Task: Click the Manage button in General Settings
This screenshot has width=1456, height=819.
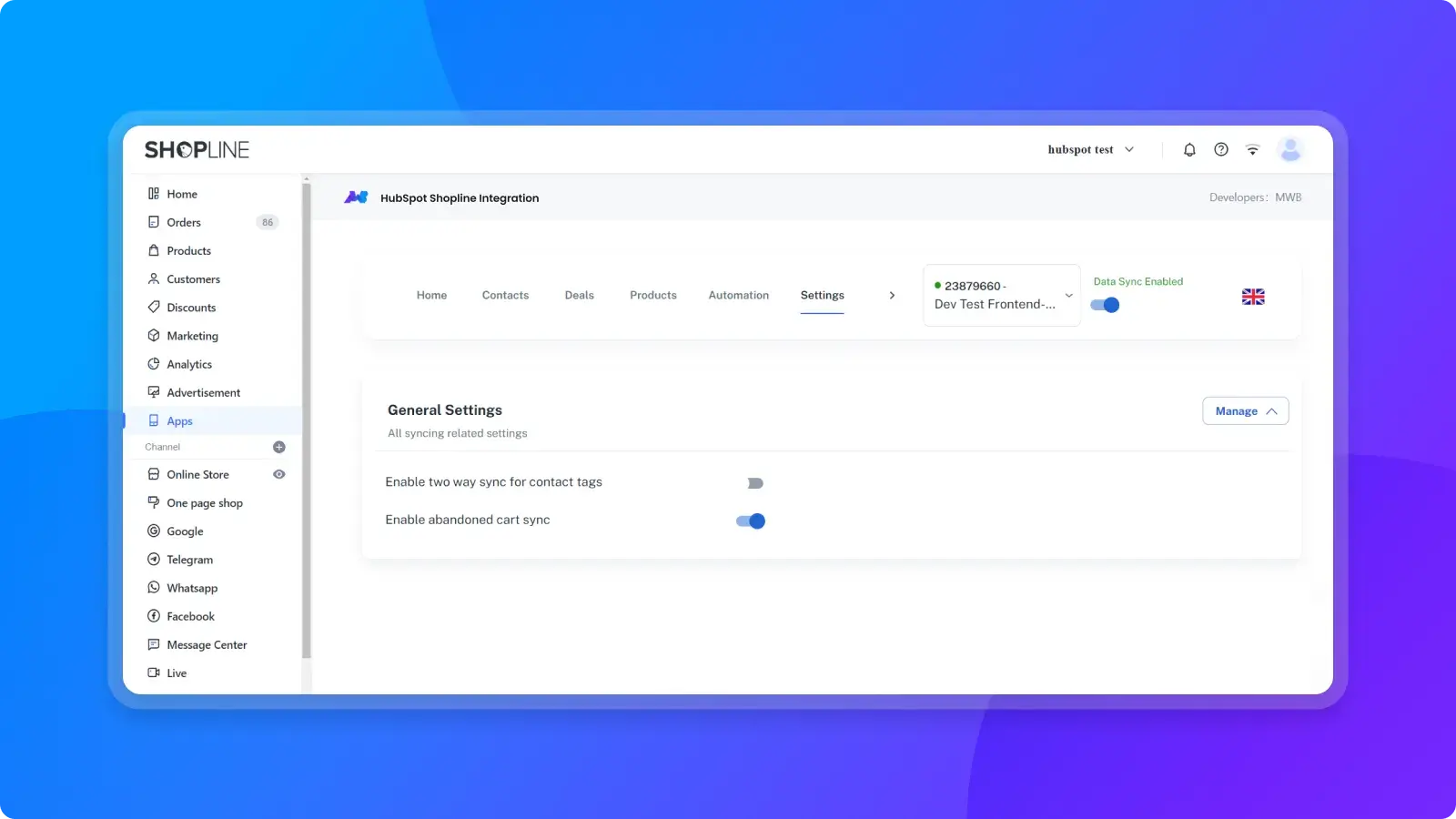Action: pos(1245,411)
